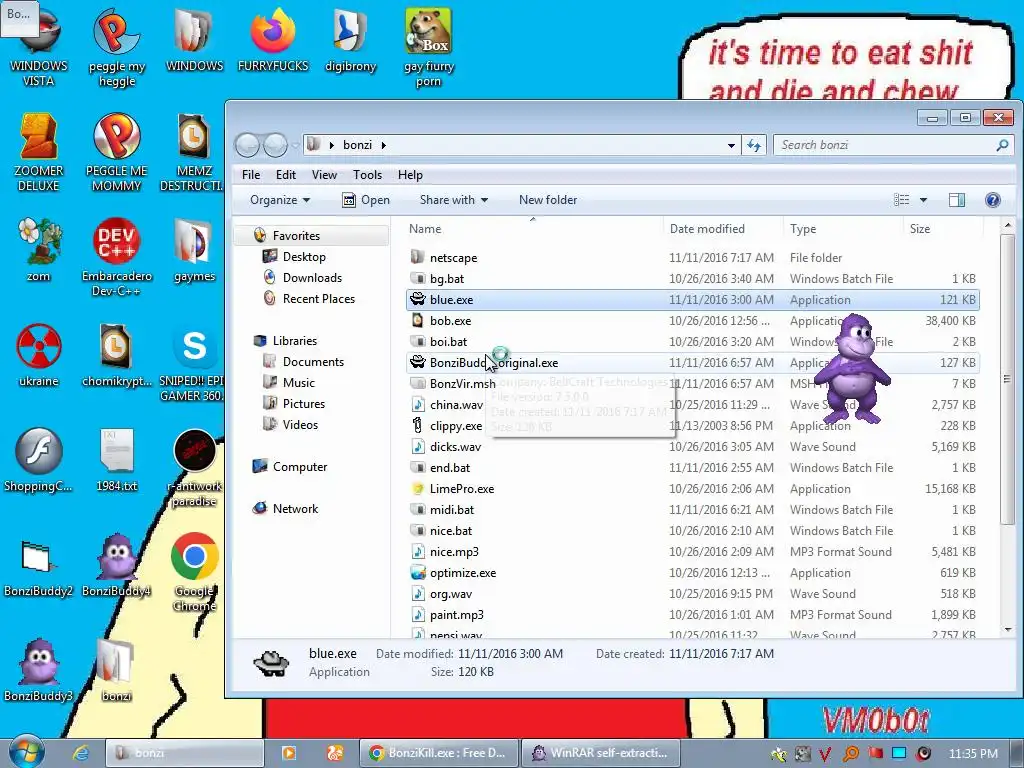Sort by the Name column header

(533, 229)
